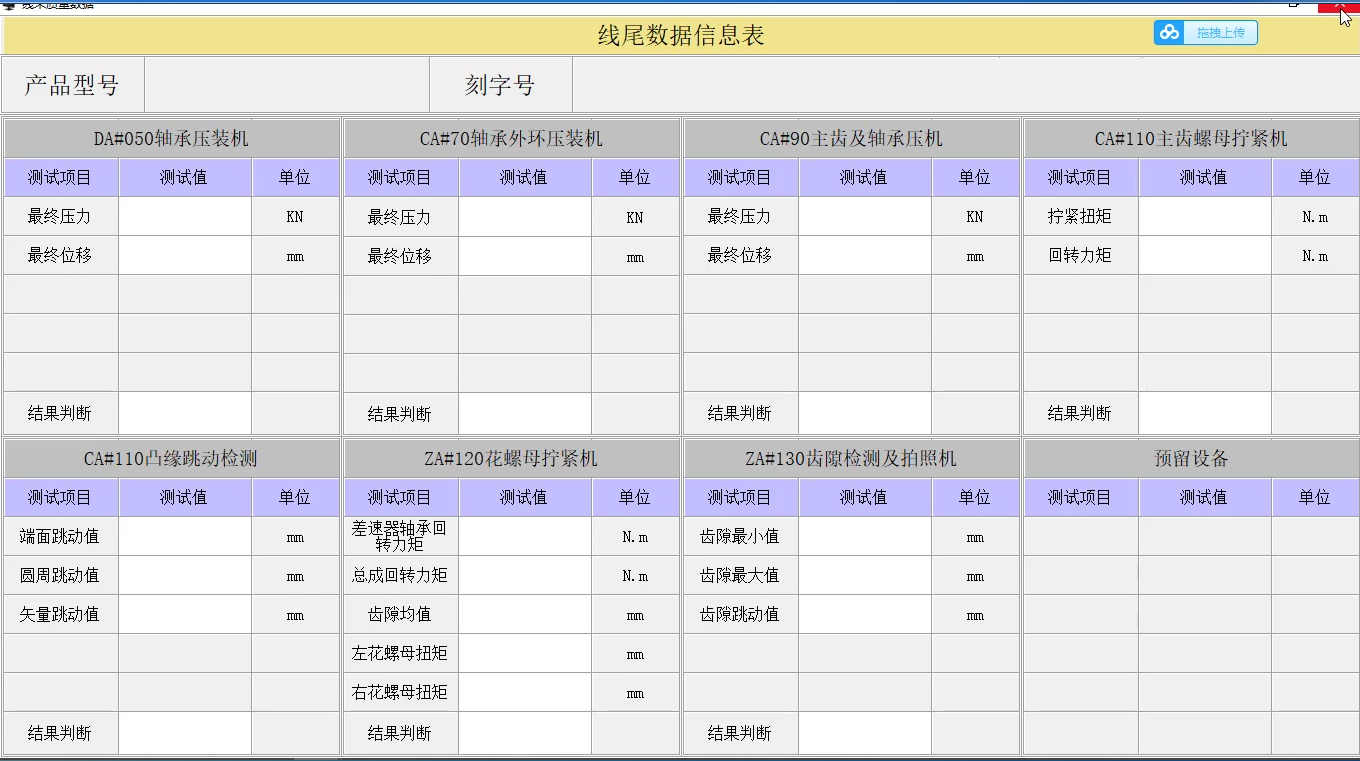
Task: Click the CA#110凸缘跳动检测 panel header
Action: [x=171, y=458]
